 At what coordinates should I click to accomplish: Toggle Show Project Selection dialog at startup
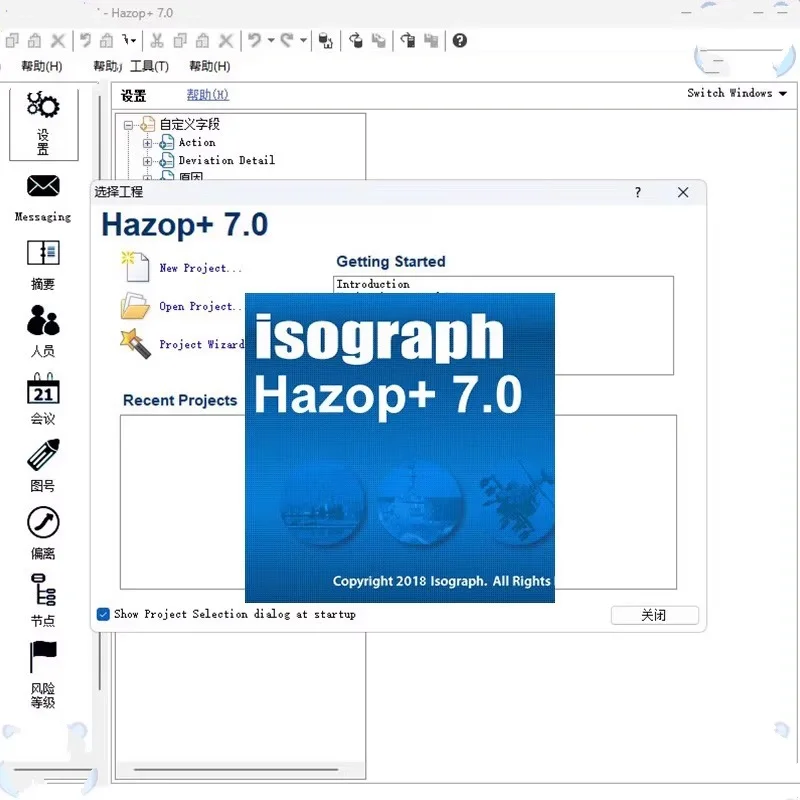[103, 614]
